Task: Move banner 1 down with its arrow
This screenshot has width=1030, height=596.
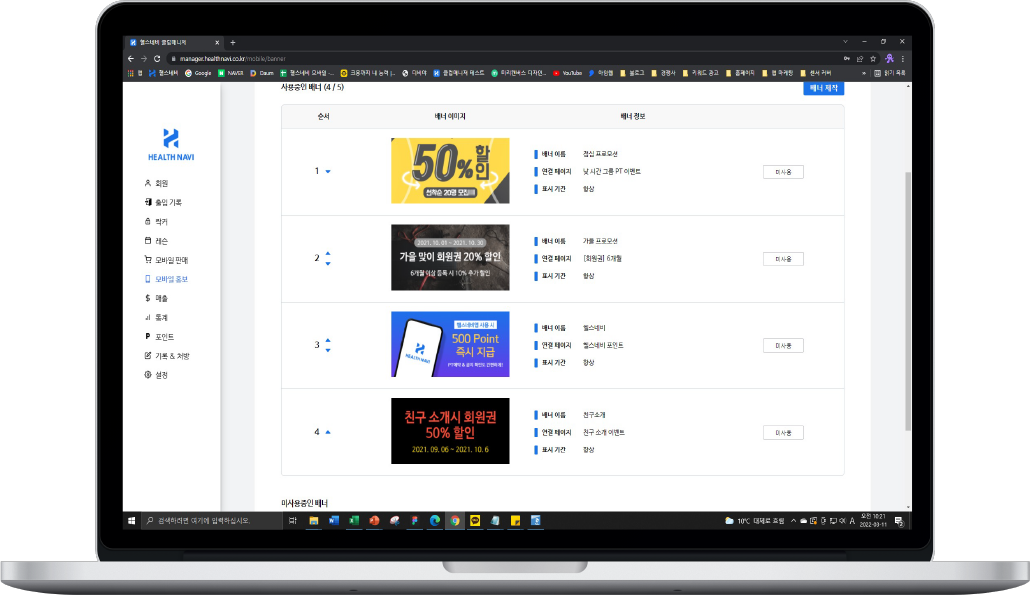Action: pos(328,172)
